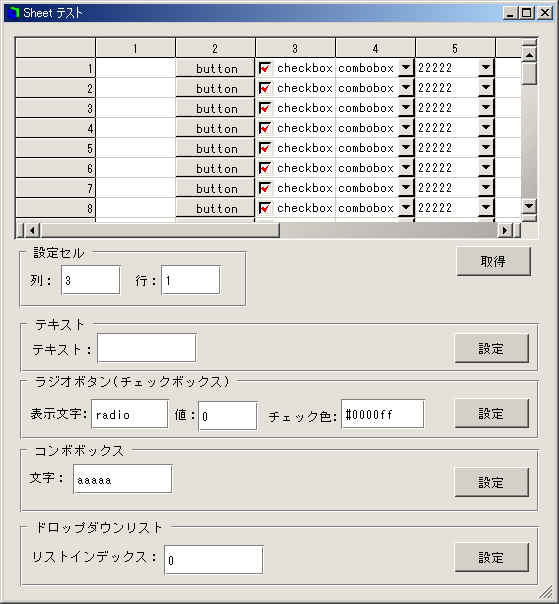Image resolution: width=559 pixels, height=604 pixels.
Task: Click the horizontal scrollbar right arrow
Action: click(505, 230)
